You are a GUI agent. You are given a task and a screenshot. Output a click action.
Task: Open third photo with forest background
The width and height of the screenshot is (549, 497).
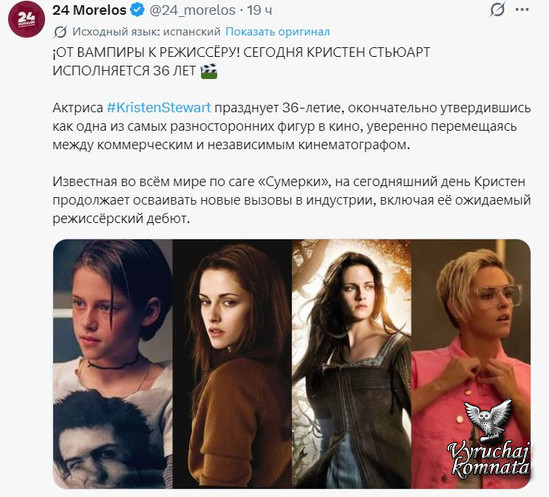[x=352, y=364]
